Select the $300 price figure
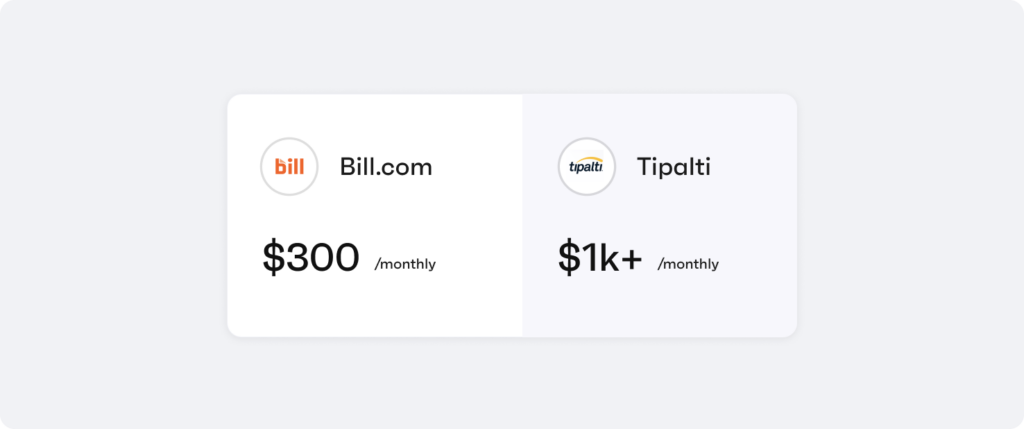 [311, 257]
